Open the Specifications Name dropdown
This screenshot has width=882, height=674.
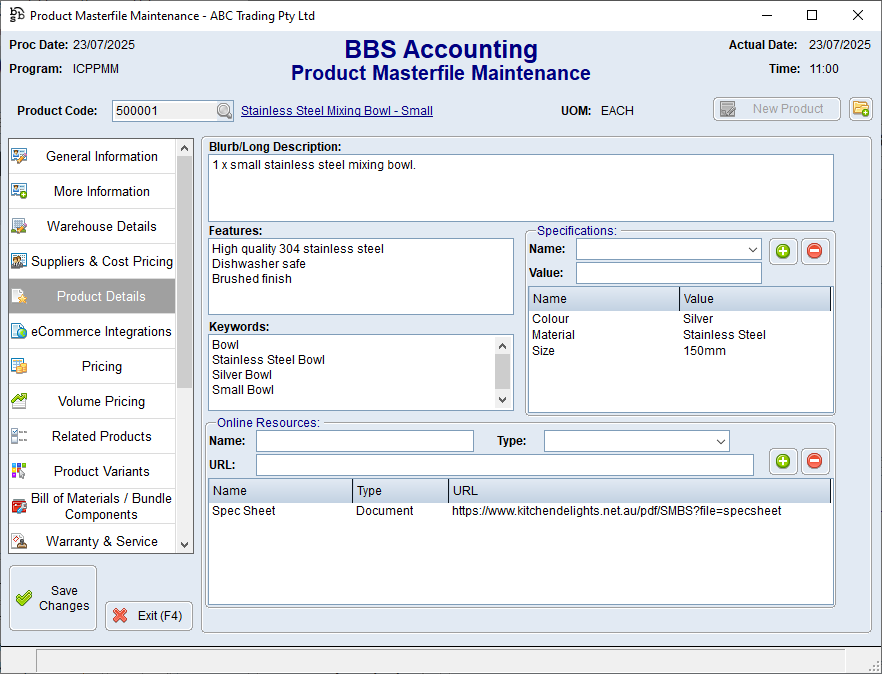click(752, 249)
